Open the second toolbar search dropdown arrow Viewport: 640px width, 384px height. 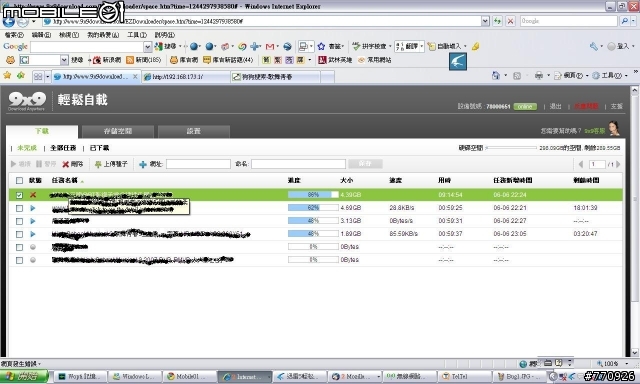(64, 60)
